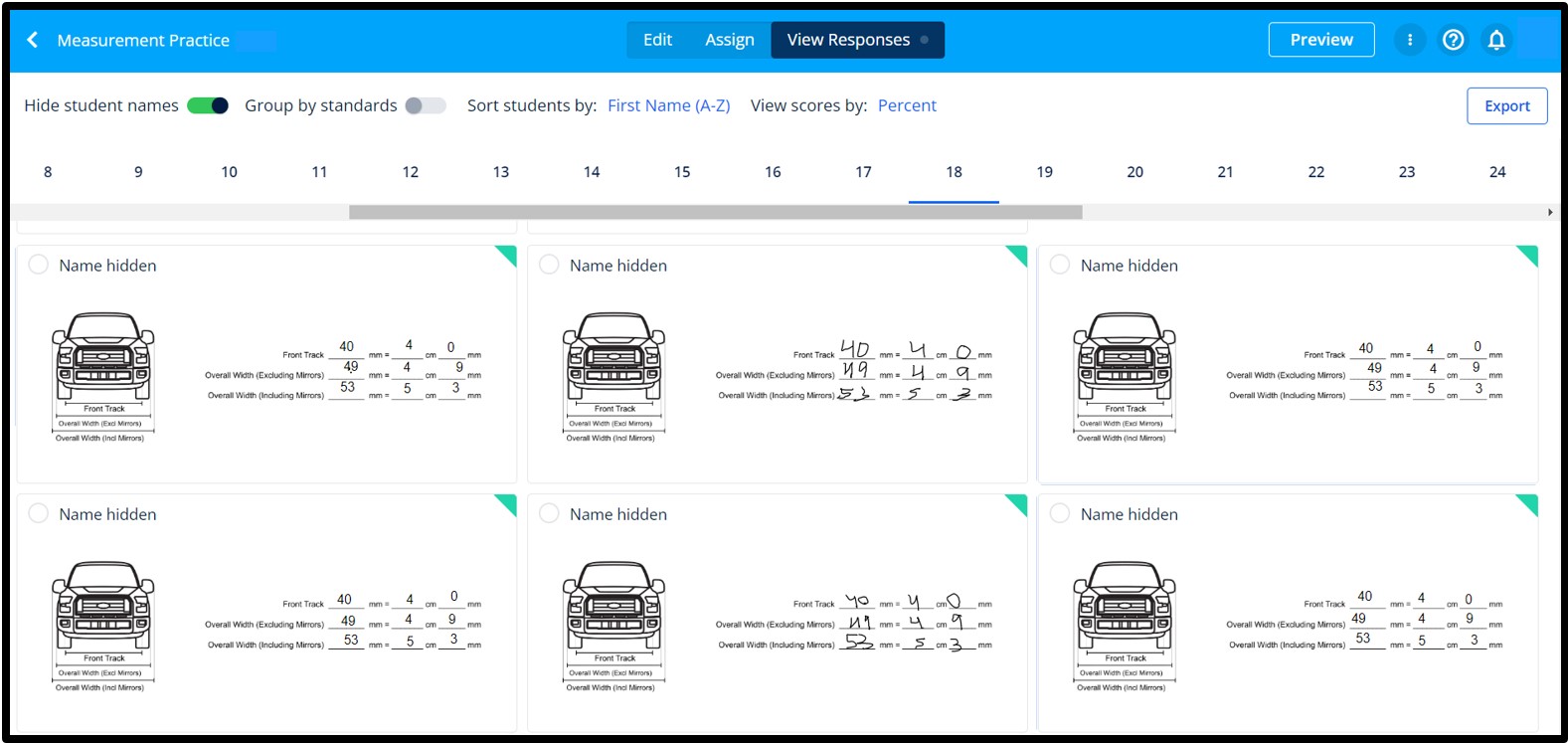Viewport: 1568px width, 743px height.
Task: Click the green corner flag on the bottom-right card
Action: point(1529,503)
